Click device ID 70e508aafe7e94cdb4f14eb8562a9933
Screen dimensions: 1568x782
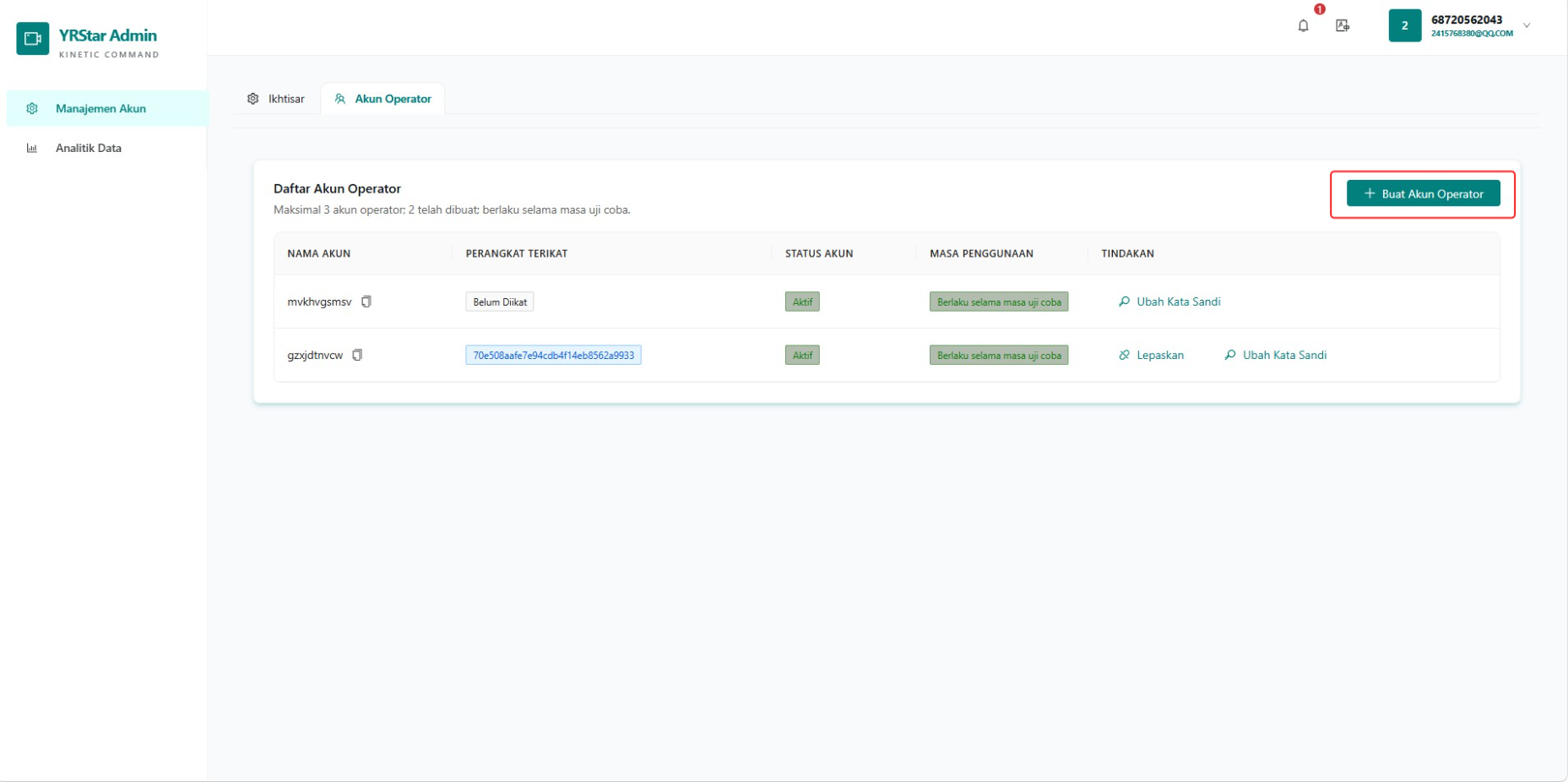pos(553,355)
